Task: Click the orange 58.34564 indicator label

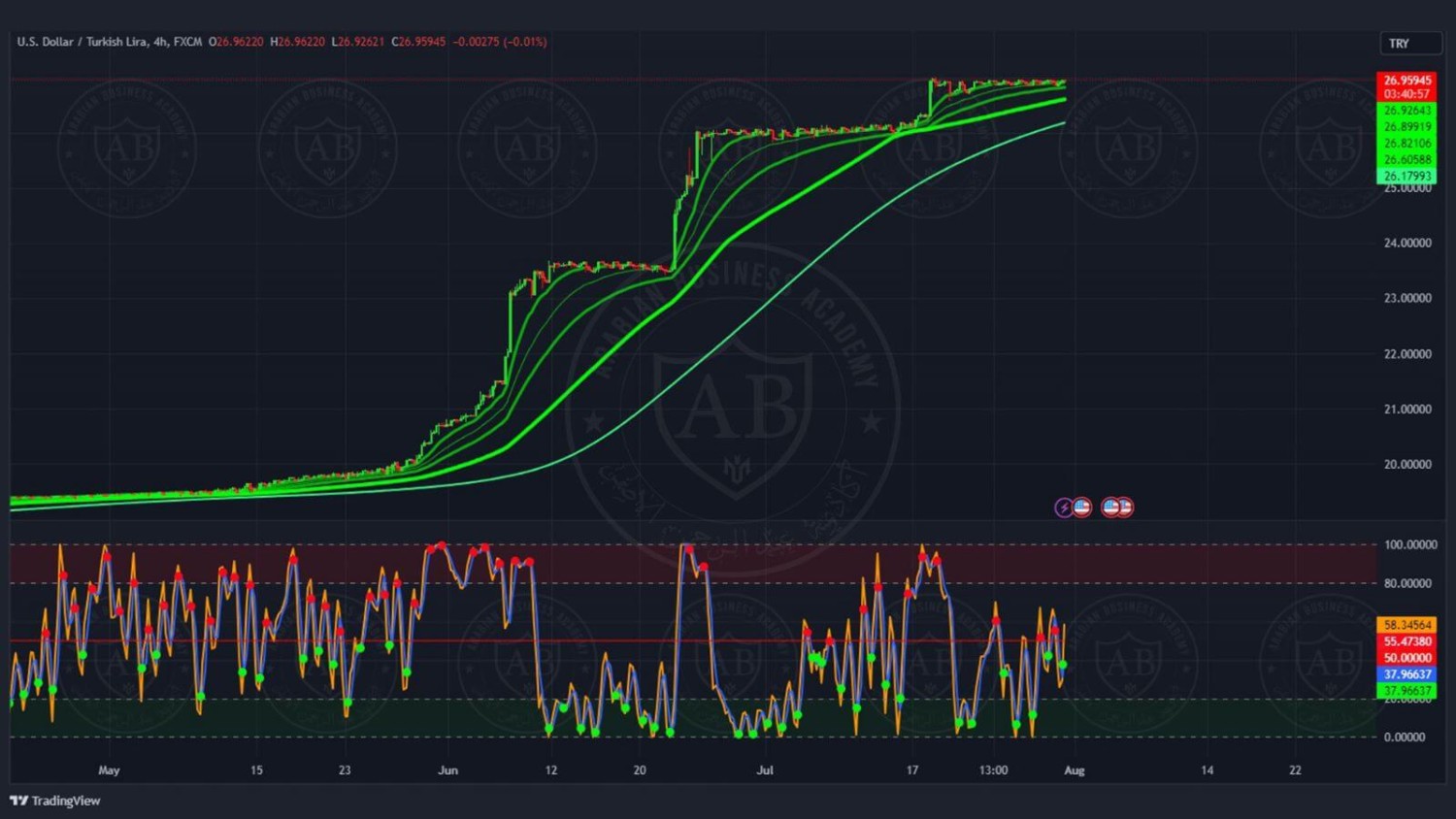Action: (x=1406, y=626)
